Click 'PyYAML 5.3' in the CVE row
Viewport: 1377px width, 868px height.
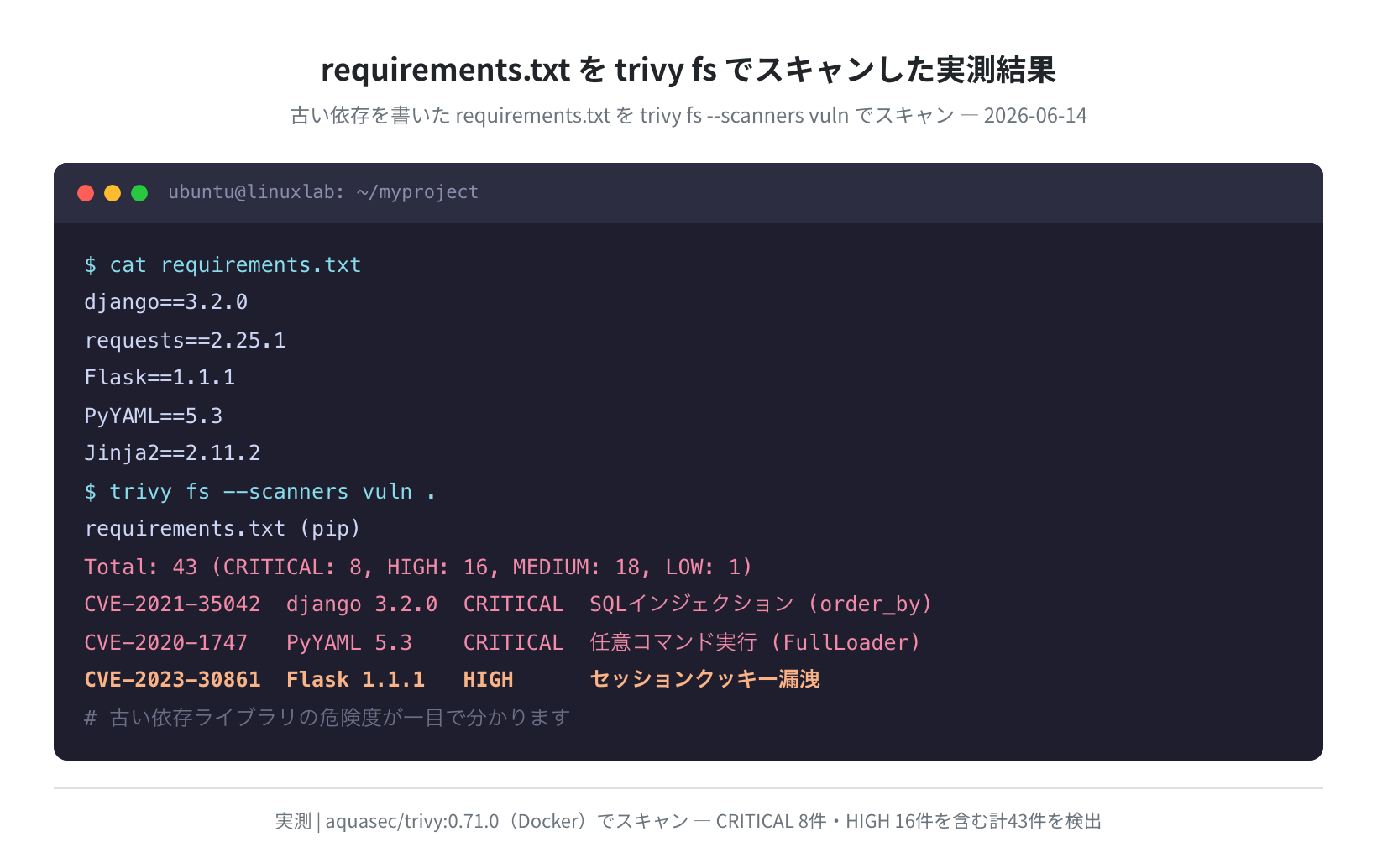[349, 642]
